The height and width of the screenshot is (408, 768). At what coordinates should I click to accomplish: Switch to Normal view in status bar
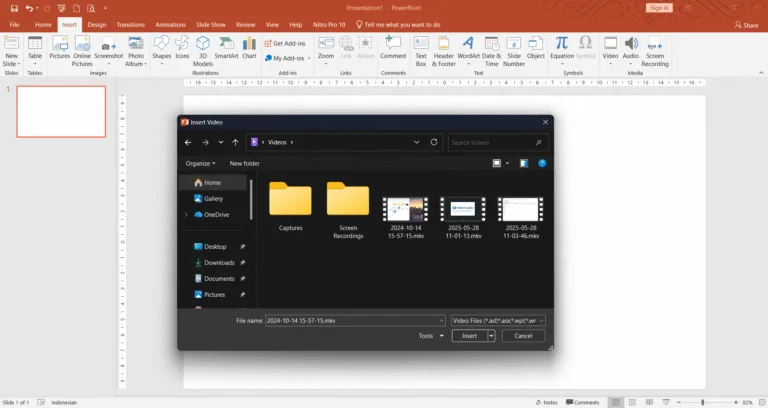(x=616, y=403)
